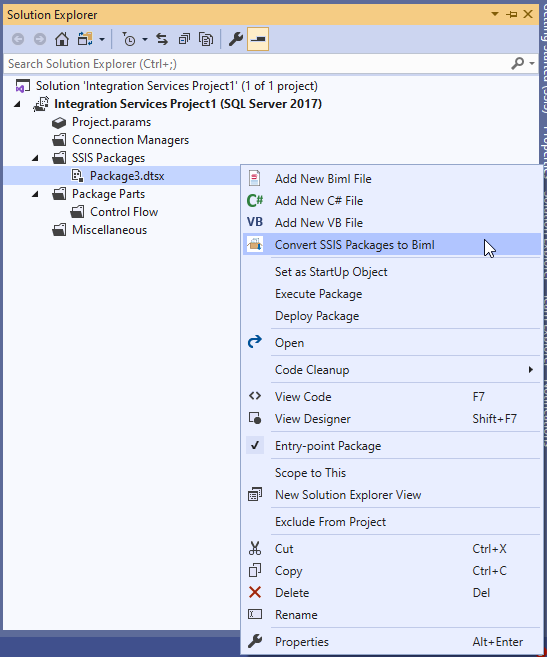Image resolution: width=547 pixels, height=657 pixels.
Task: Select Package Parts folder
Action: [108, 194]
